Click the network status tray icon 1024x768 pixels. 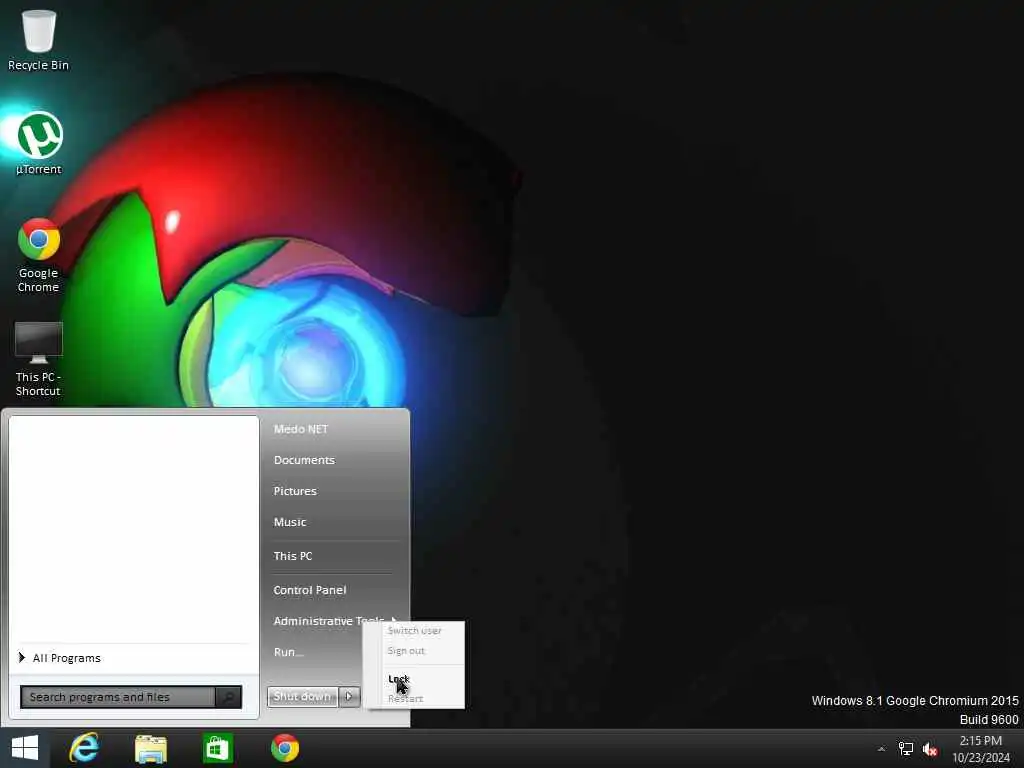(x=906, y=749)
